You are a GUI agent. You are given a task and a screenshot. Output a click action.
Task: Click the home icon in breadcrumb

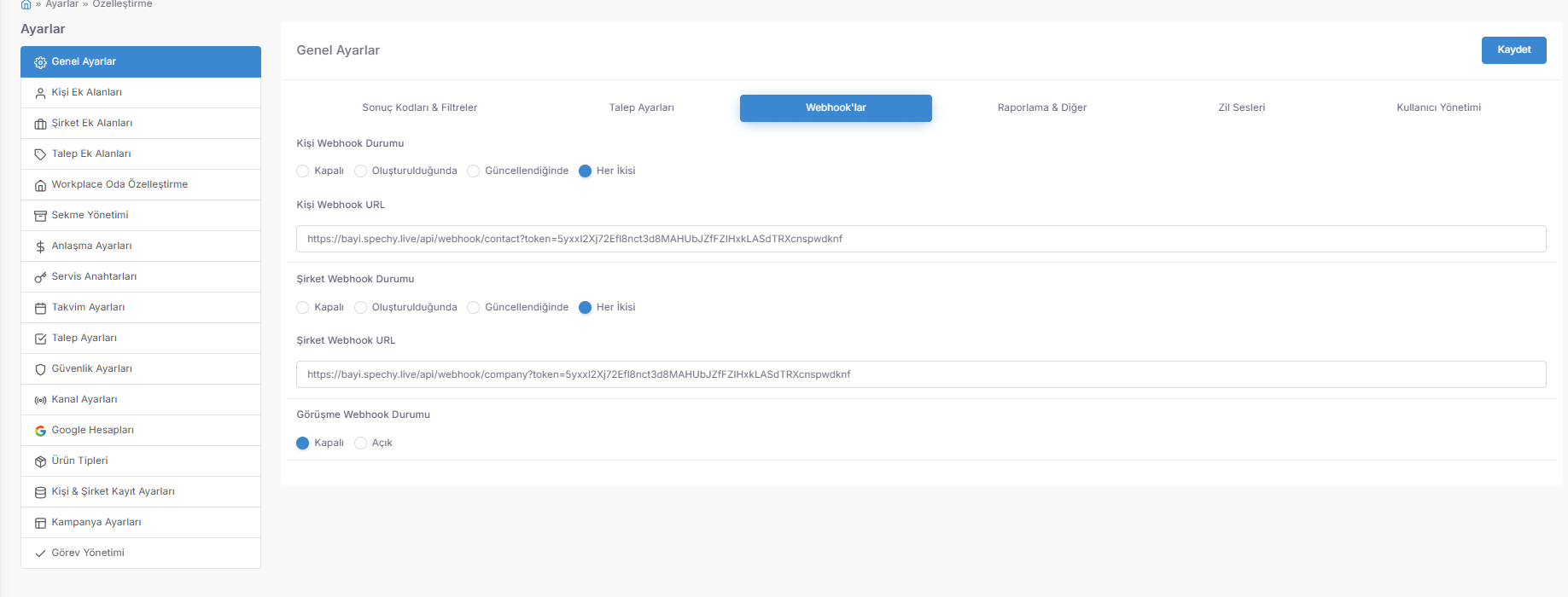point(26,4)
